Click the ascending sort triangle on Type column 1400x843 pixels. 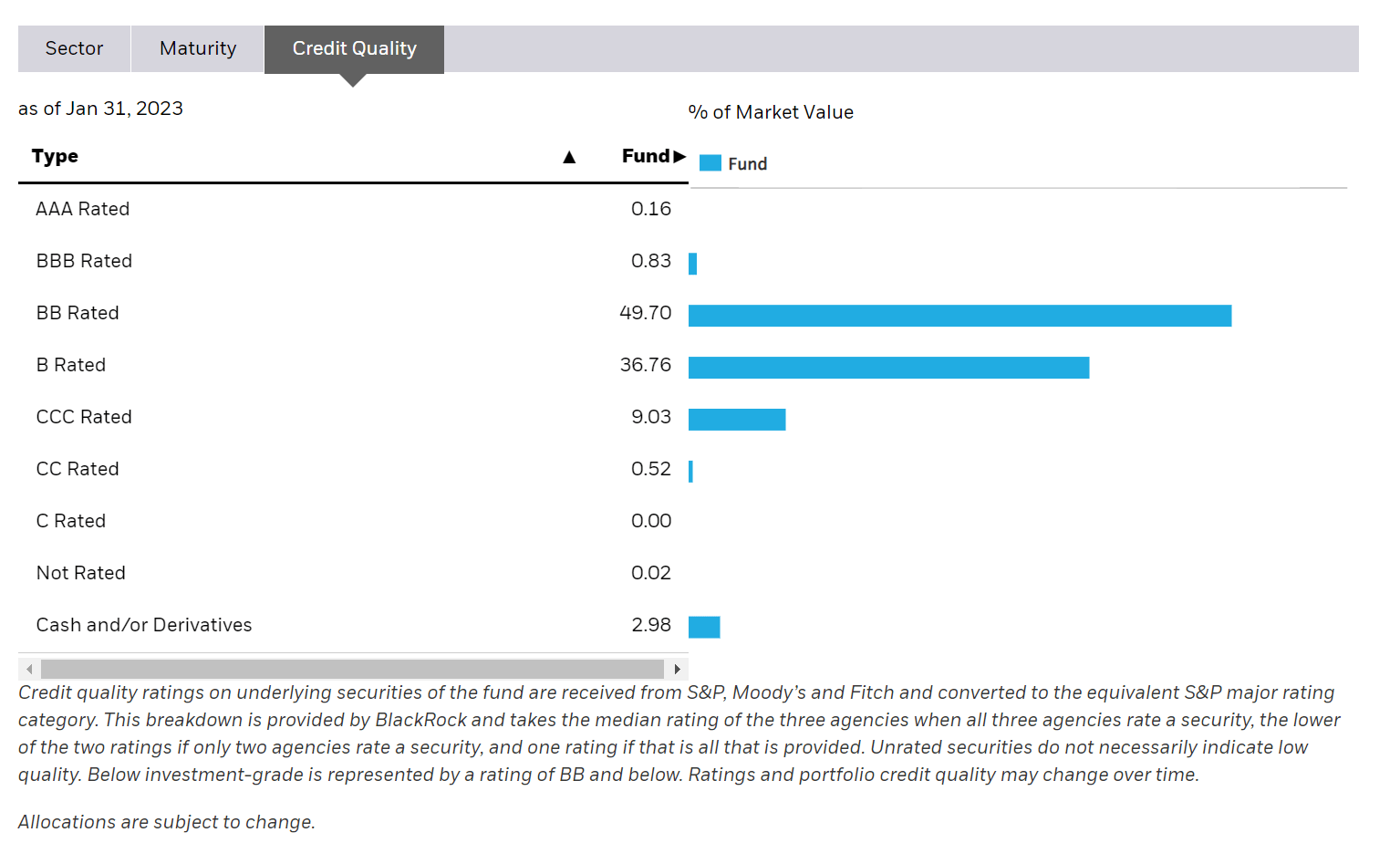coord(569,156)
